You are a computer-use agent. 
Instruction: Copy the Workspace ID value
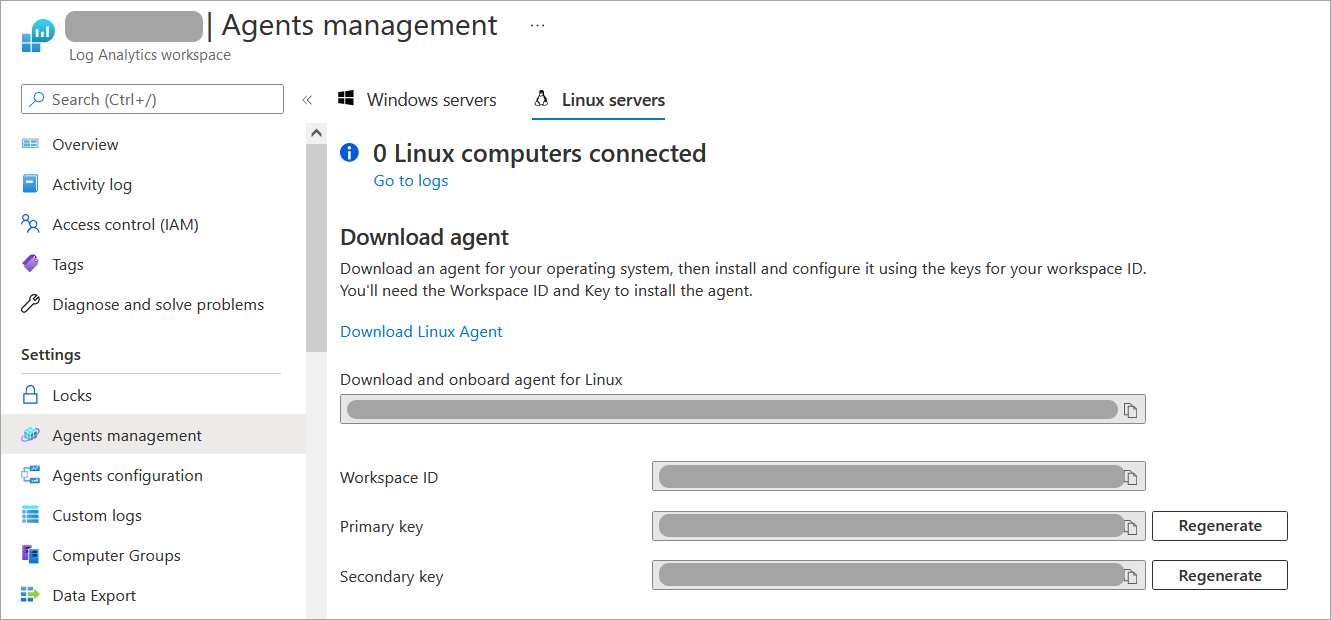pos(1131,477)
